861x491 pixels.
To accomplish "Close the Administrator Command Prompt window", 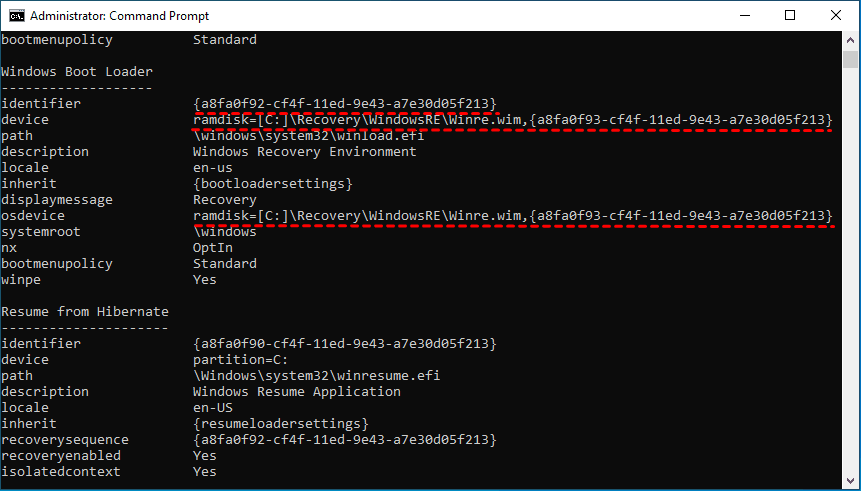I will point(836,16).
